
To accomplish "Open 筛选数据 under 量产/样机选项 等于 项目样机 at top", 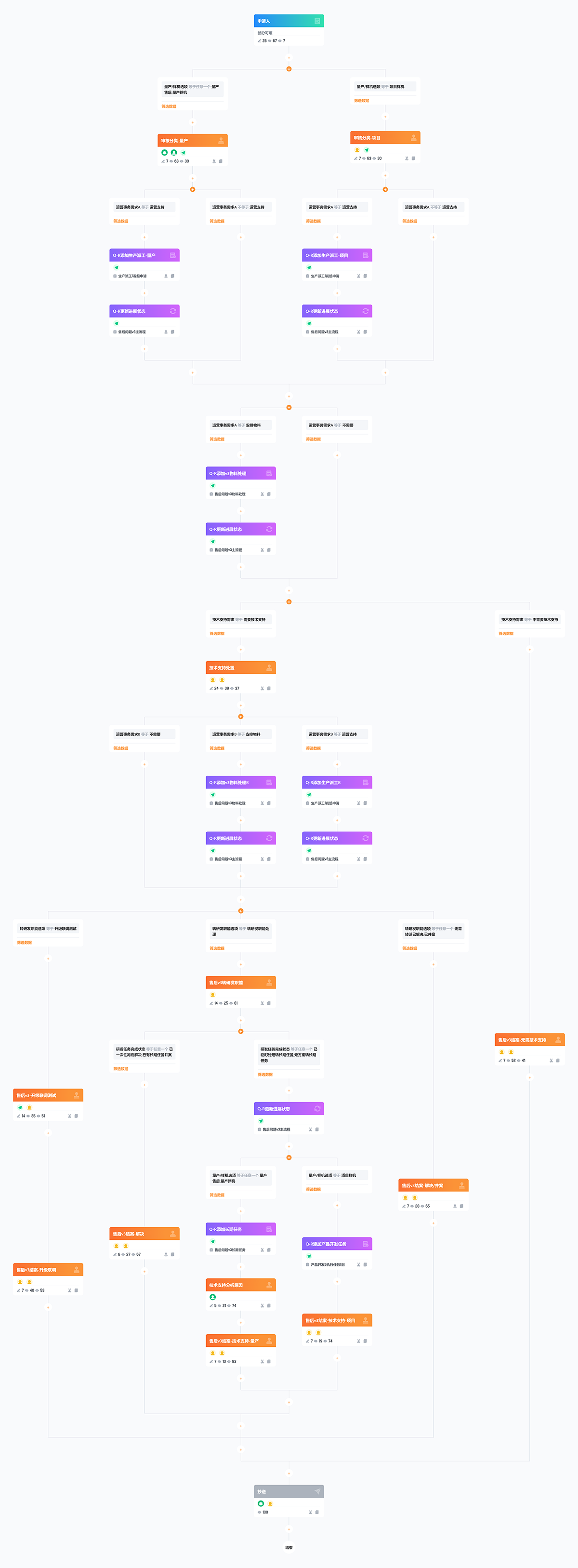I will point(361,100).
